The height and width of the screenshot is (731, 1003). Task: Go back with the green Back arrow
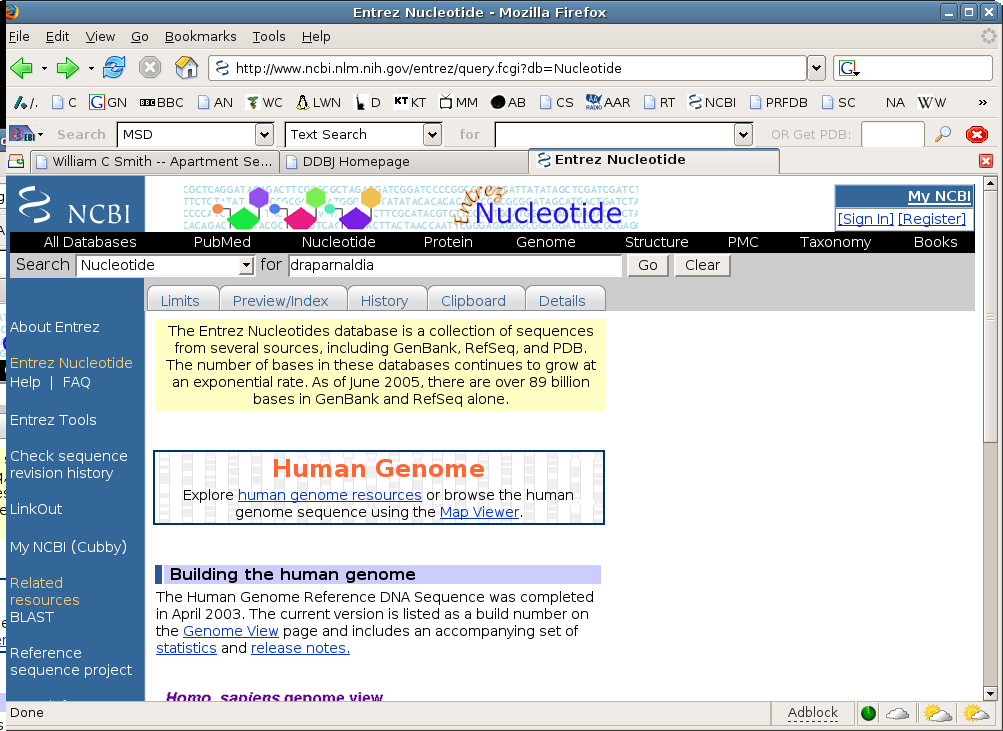(22, 68)
